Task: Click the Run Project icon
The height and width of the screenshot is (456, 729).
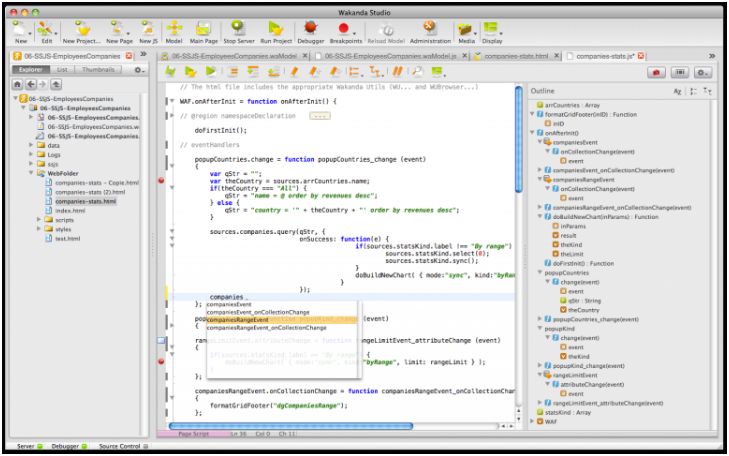Action: [x=276, y=29]
